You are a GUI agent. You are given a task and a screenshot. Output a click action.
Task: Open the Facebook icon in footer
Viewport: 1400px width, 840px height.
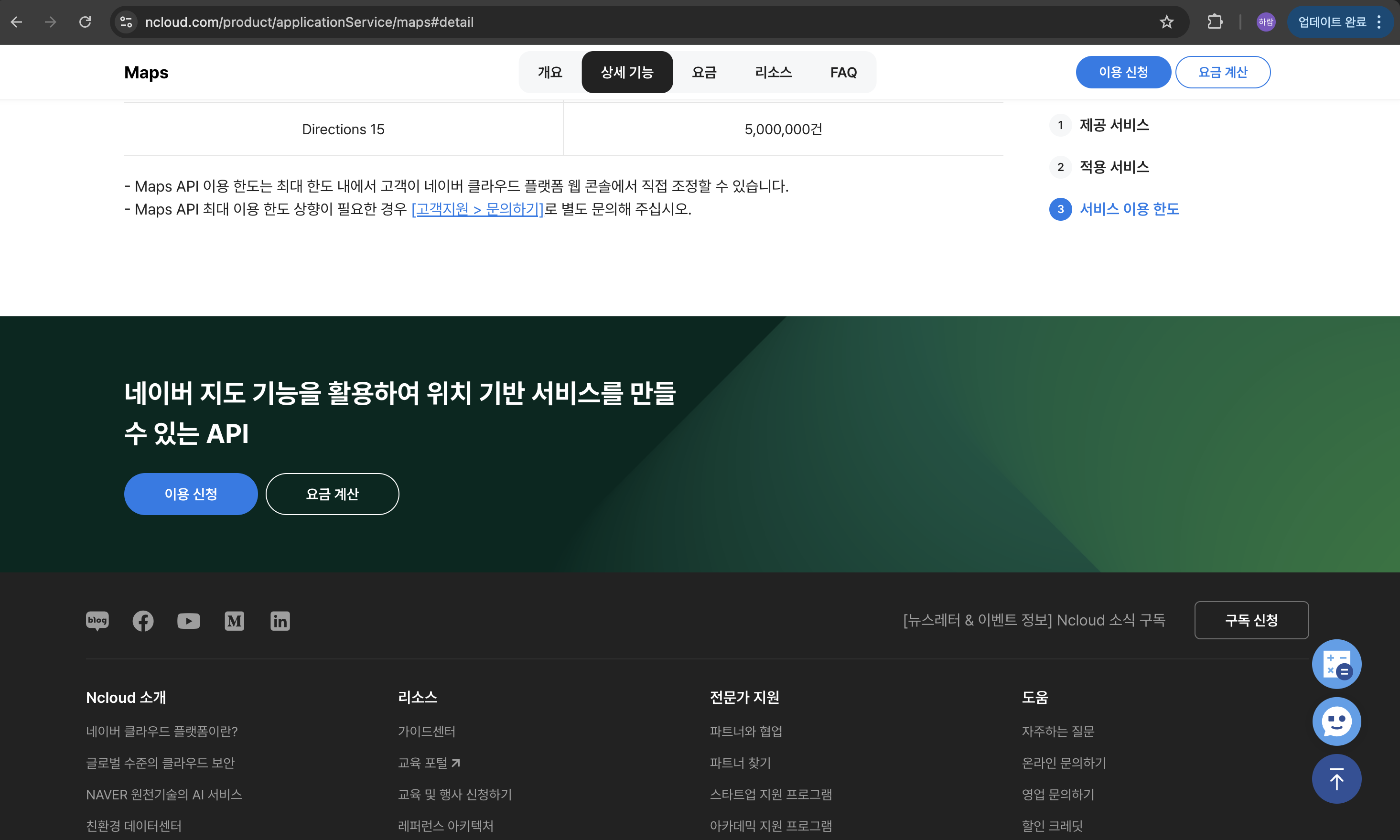pyautogui.click(x=142, y=621)
